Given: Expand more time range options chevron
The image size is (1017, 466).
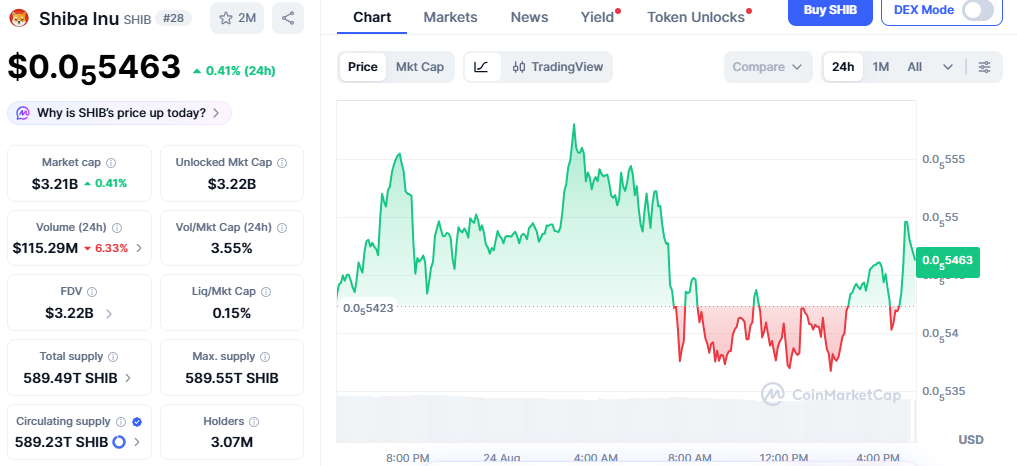Looking at the screenshot, I should [x=948, y=67].
